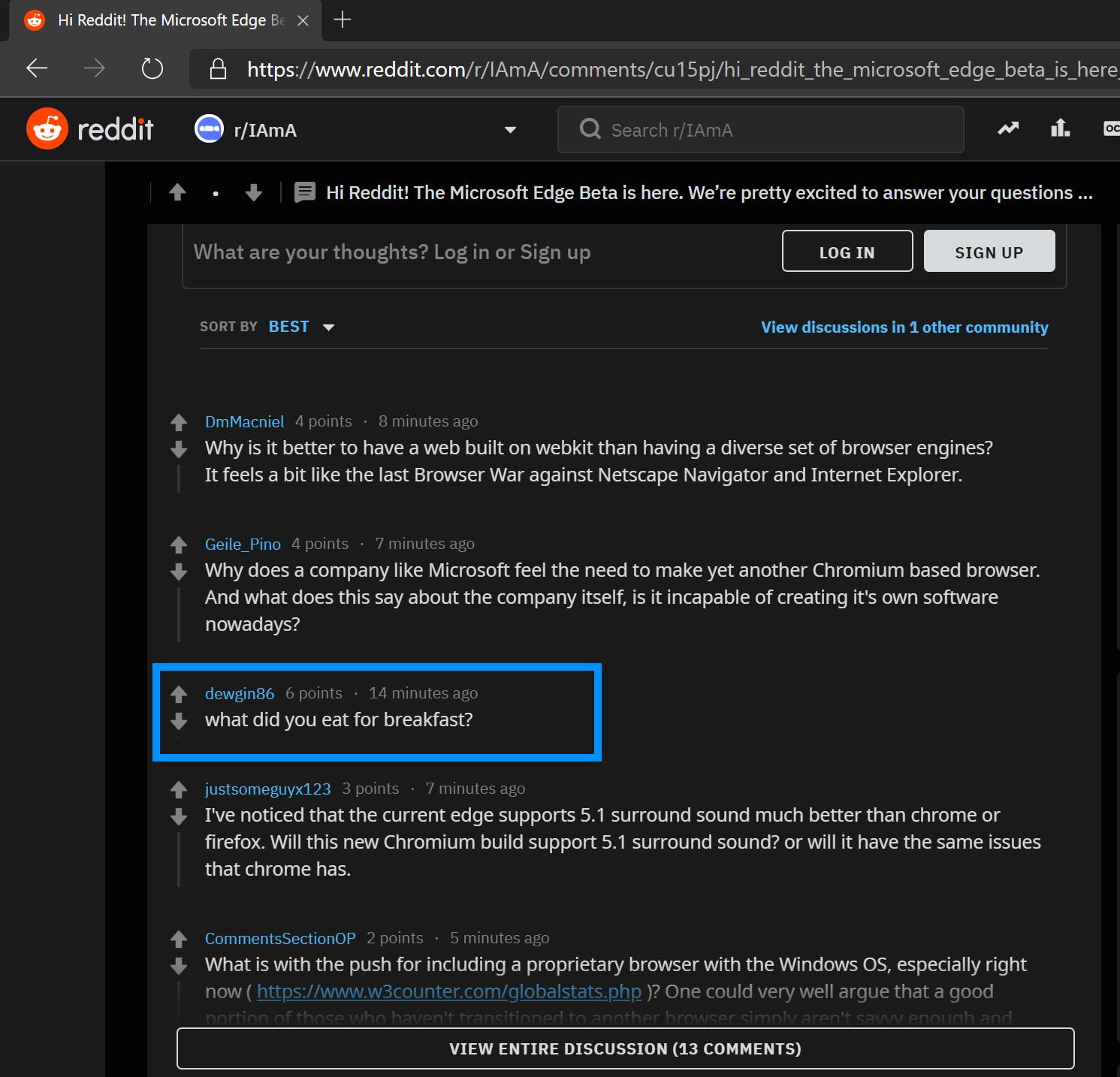Open the r/IAmA community icon
Viewport: 1120px width, 1077px height.
[x=209, y=129]
